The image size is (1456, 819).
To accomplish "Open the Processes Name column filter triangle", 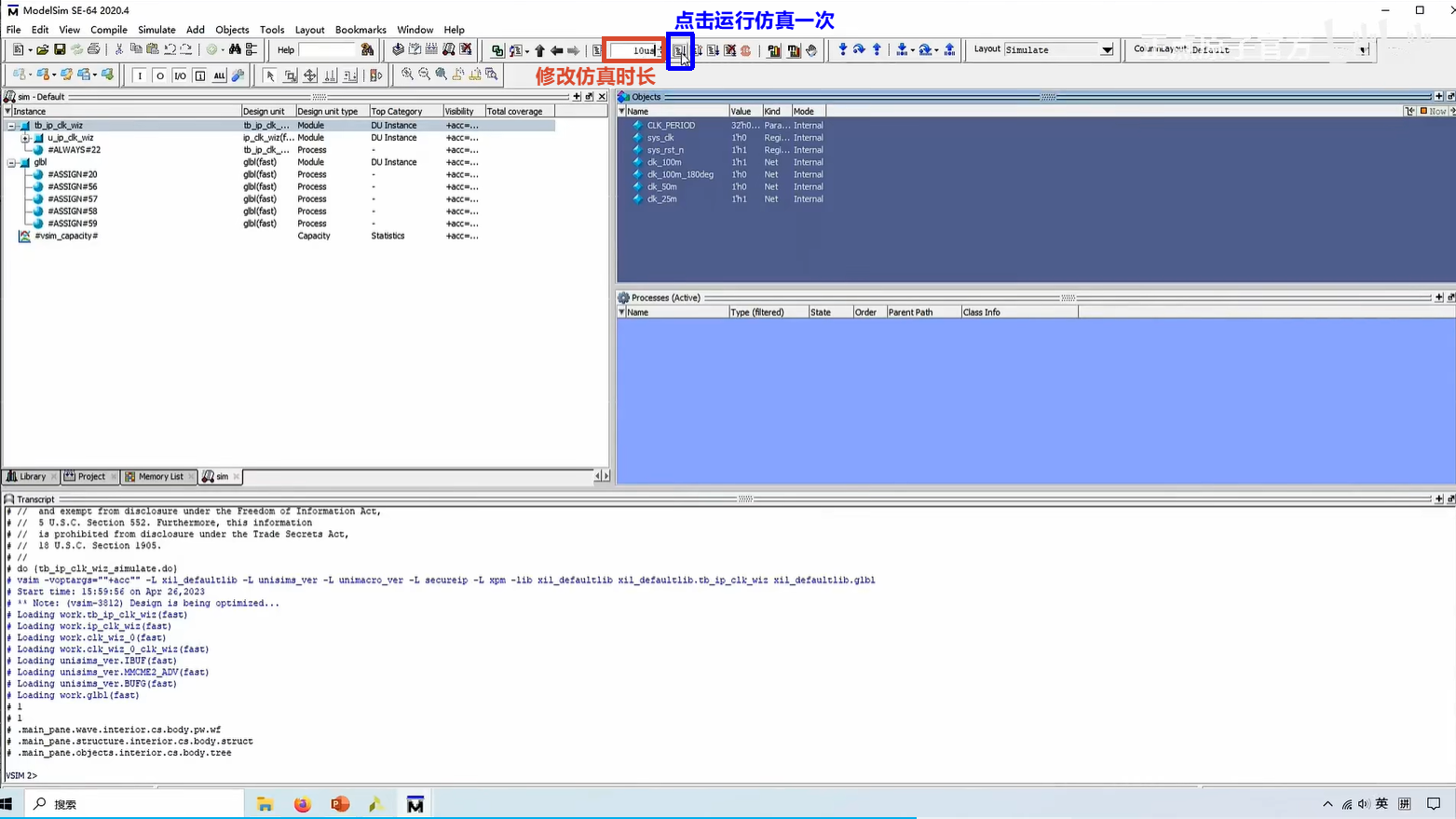I will (x=621, y=312).
